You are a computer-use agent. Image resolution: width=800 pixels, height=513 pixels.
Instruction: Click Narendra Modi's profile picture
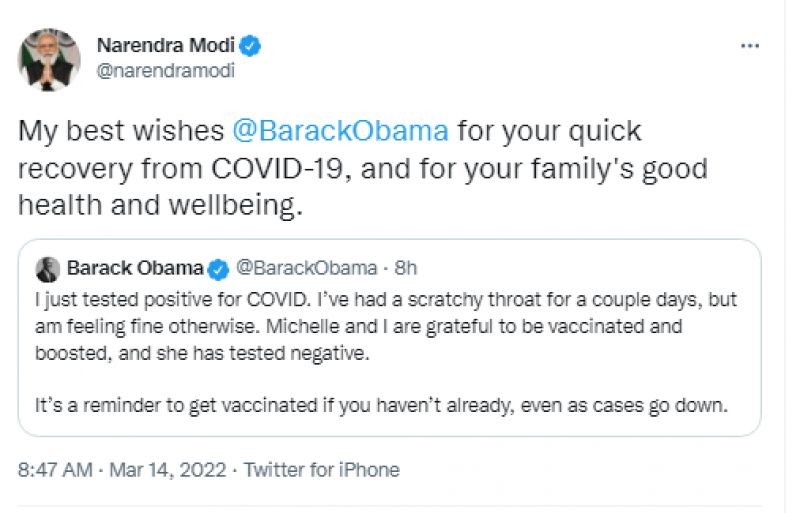point(48,59)
